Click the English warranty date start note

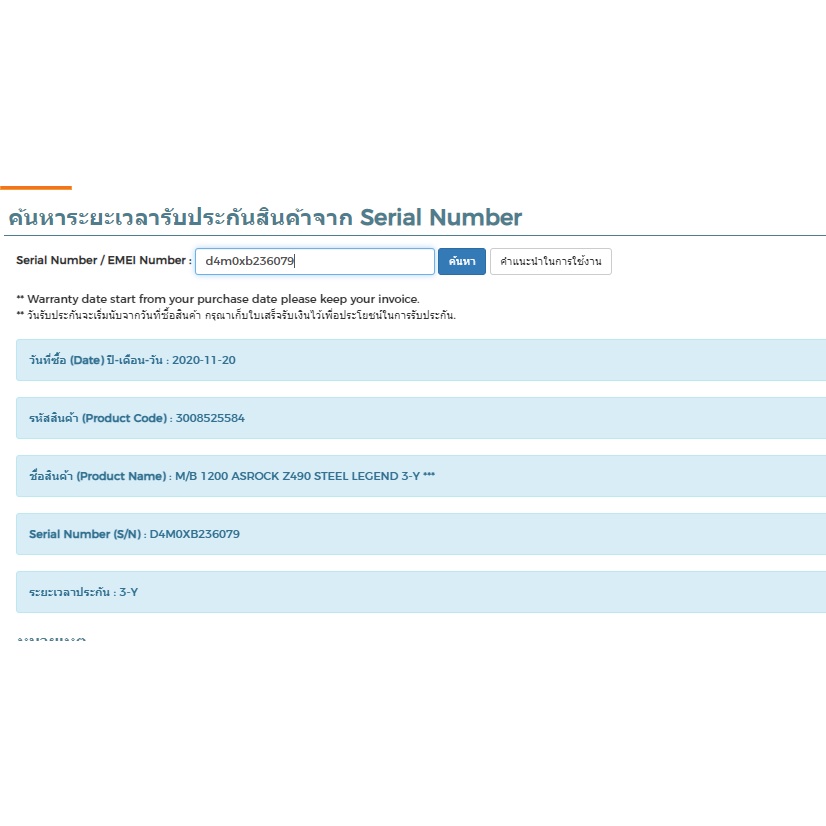pyautogui.click(x=218, y=299)
